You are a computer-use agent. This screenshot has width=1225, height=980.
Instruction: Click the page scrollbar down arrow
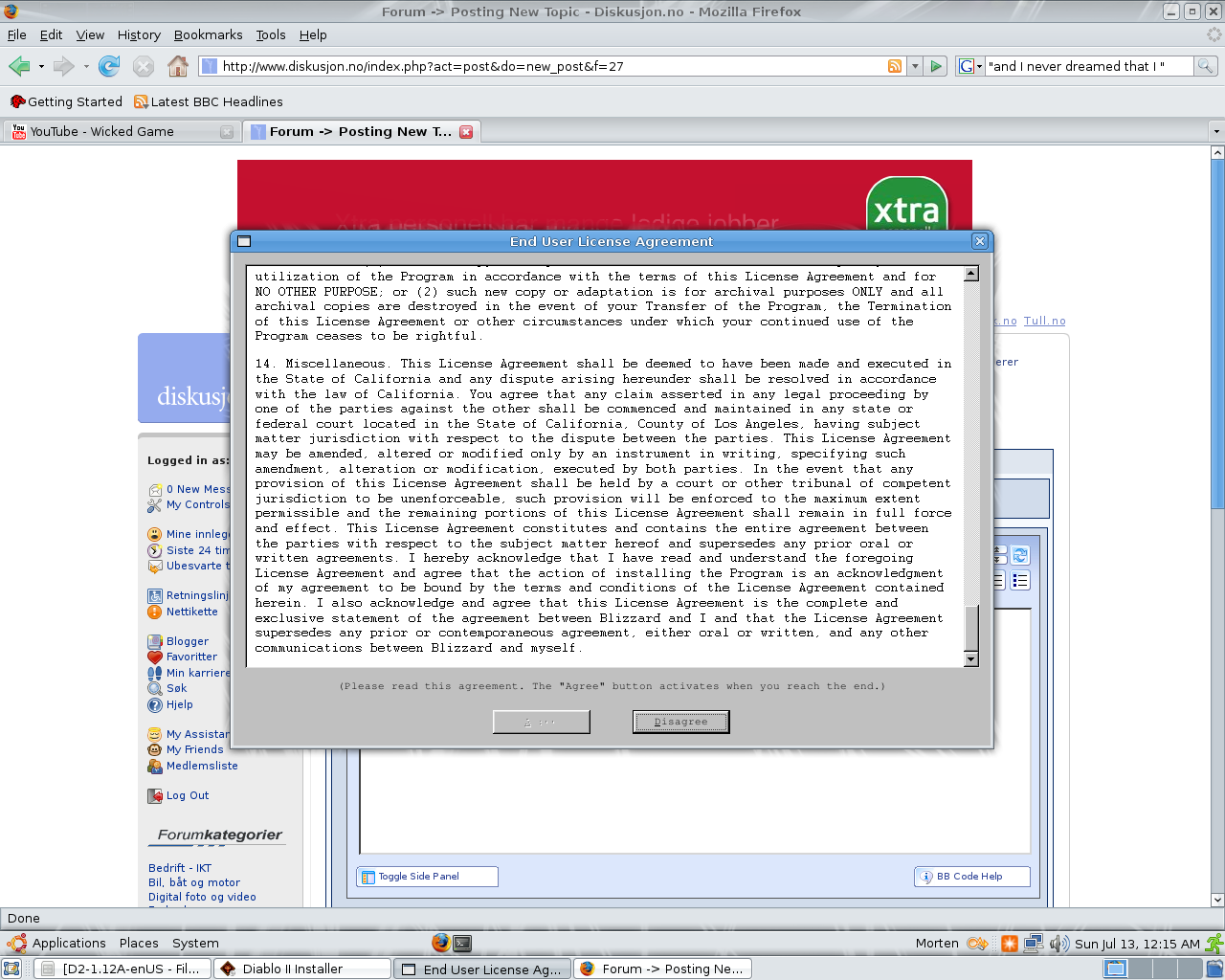[1217, 900]
